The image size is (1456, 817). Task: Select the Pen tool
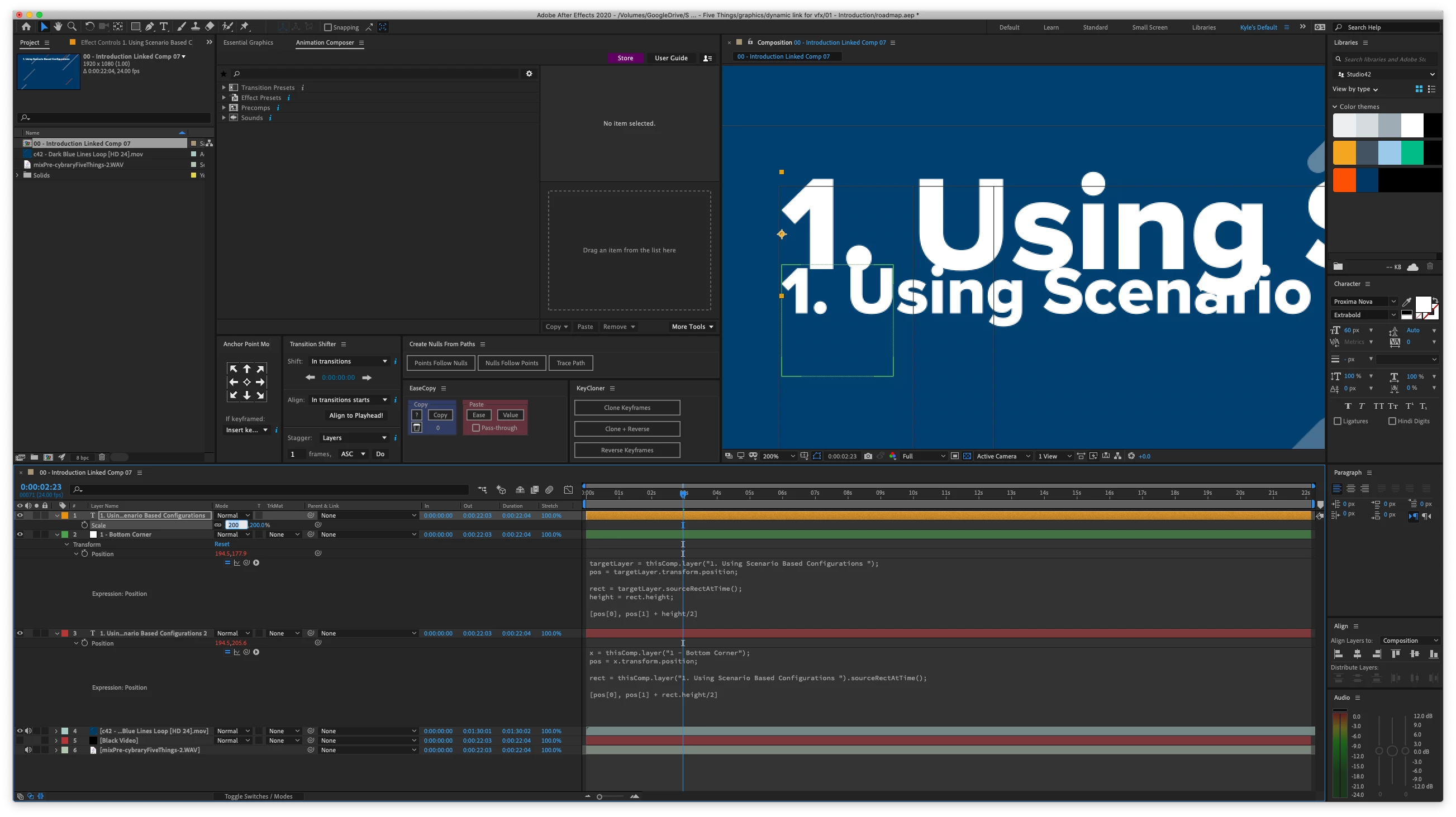(x=150, y=27)
